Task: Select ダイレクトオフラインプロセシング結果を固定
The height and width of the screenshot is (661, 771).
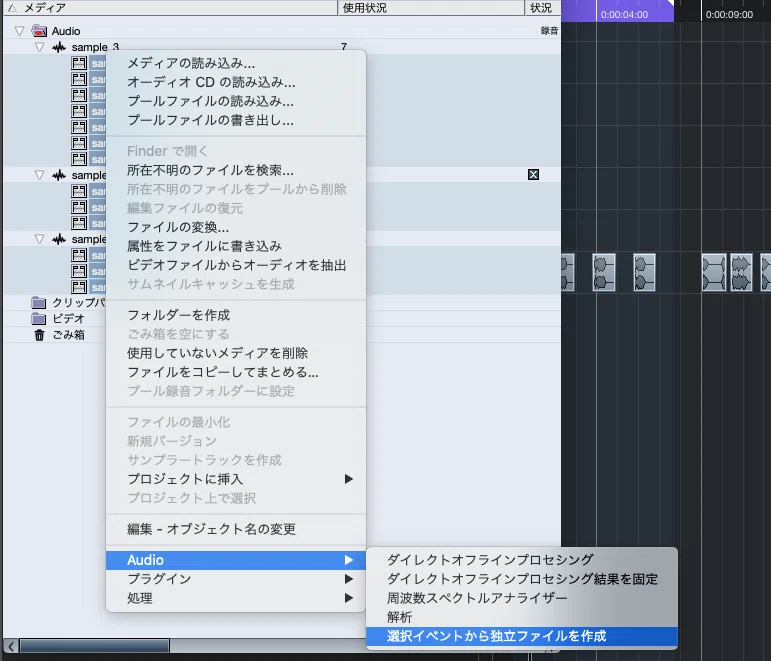Action: (522, 579)
